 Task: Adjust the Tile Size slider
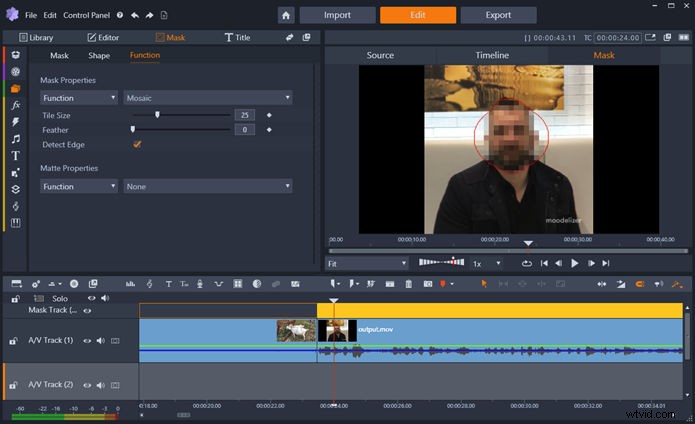point(181,115)
